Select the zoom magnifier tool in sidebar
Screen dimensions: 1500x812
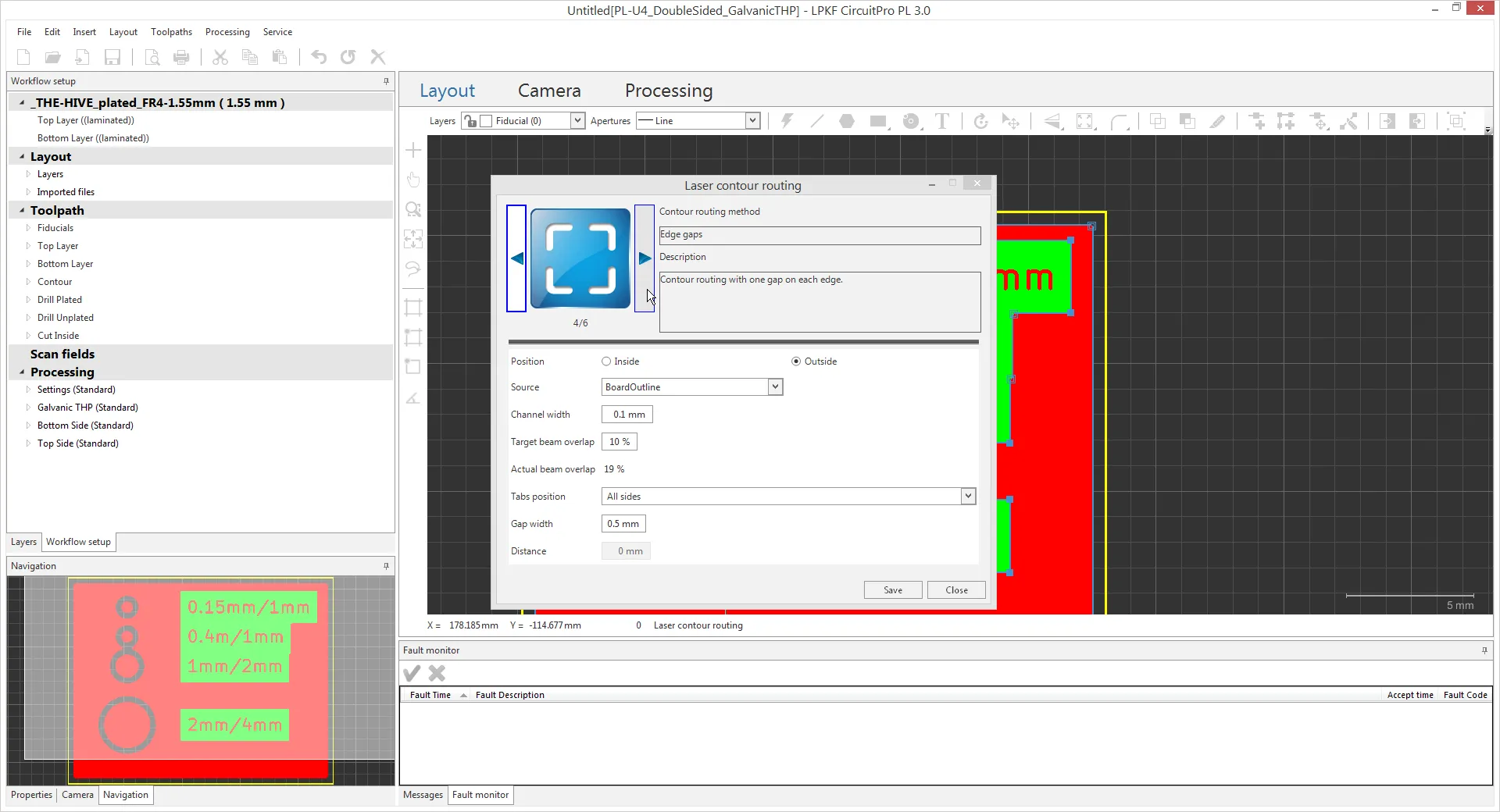(x=413, y=209)
